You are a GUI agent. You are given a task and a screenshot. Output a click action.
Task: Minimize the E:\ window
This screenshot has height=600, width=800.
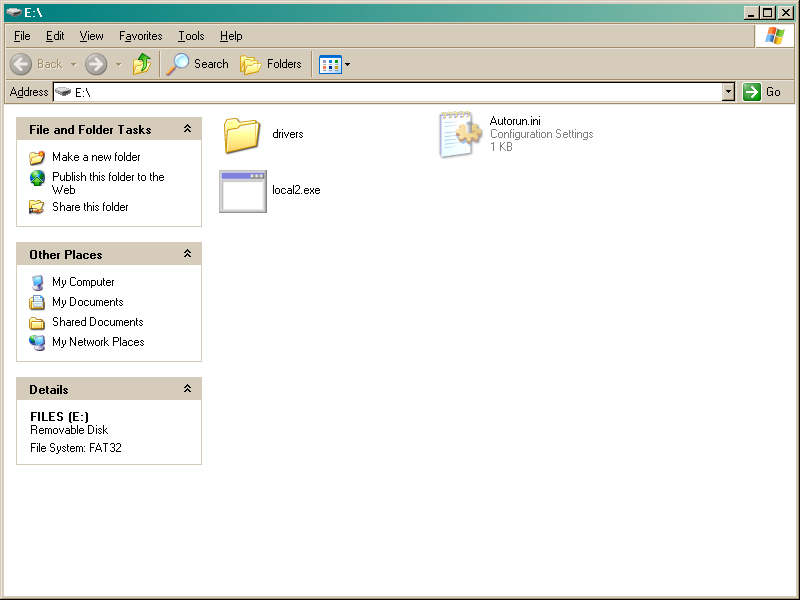[x=751, y=13]
